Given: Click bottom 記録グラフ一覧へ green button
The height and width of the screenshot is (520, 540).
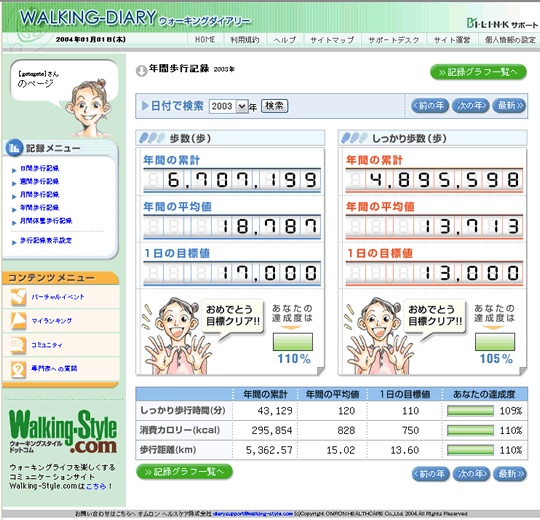Looking at the screenshot, I should [184, 471].
